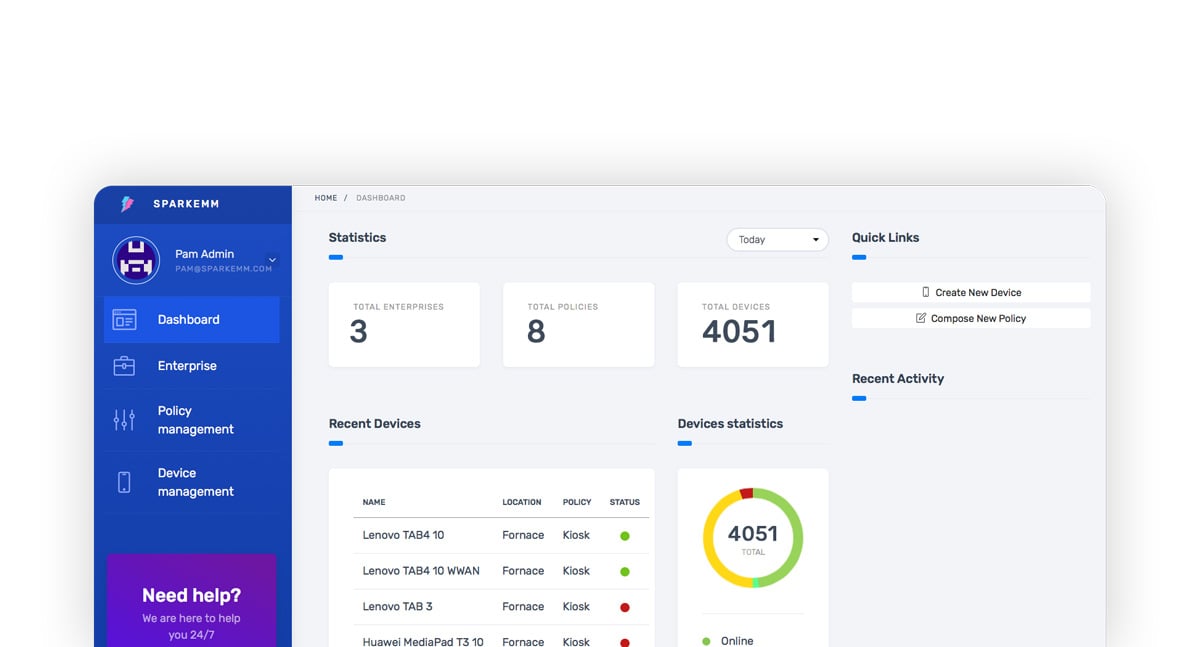This screenshot has height=647, width=1200.
Task: Open the Today time range dropdown
Action: [777, 240]
